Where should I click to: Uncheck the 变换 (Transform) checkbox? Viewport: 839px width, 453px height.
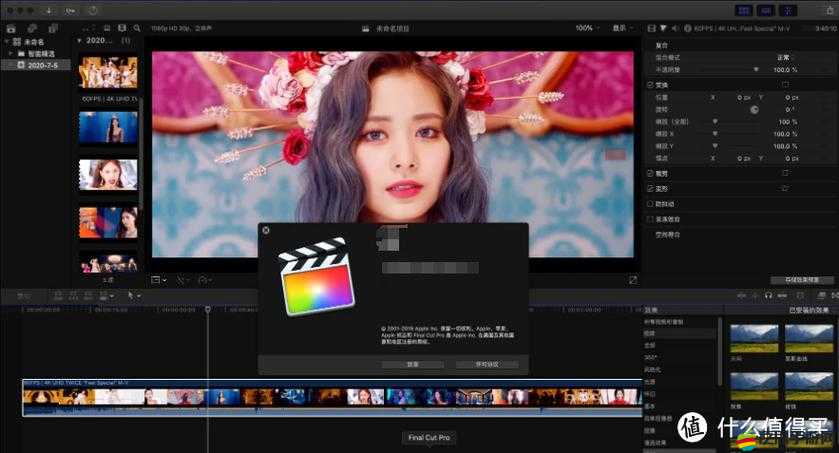(651, 85)
